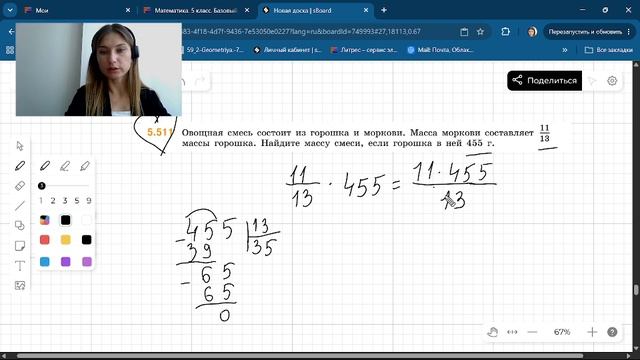
Task: Set stroke thickness to 1
Action: [x=41, y=200]
